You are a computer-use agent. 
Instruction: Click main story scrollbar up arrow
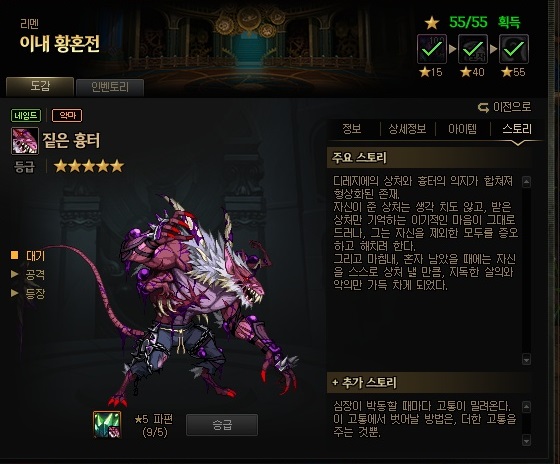coord(526,182)
